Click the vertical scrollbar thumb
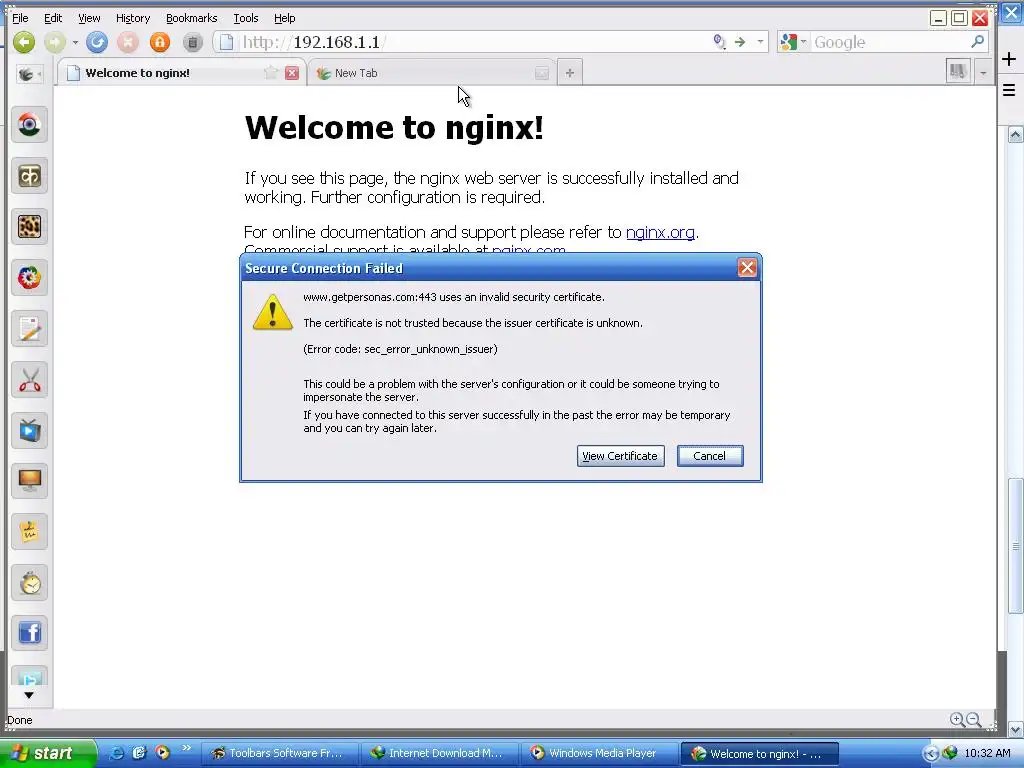This screenshot has height=768, width=1024. click(1015, 546)
